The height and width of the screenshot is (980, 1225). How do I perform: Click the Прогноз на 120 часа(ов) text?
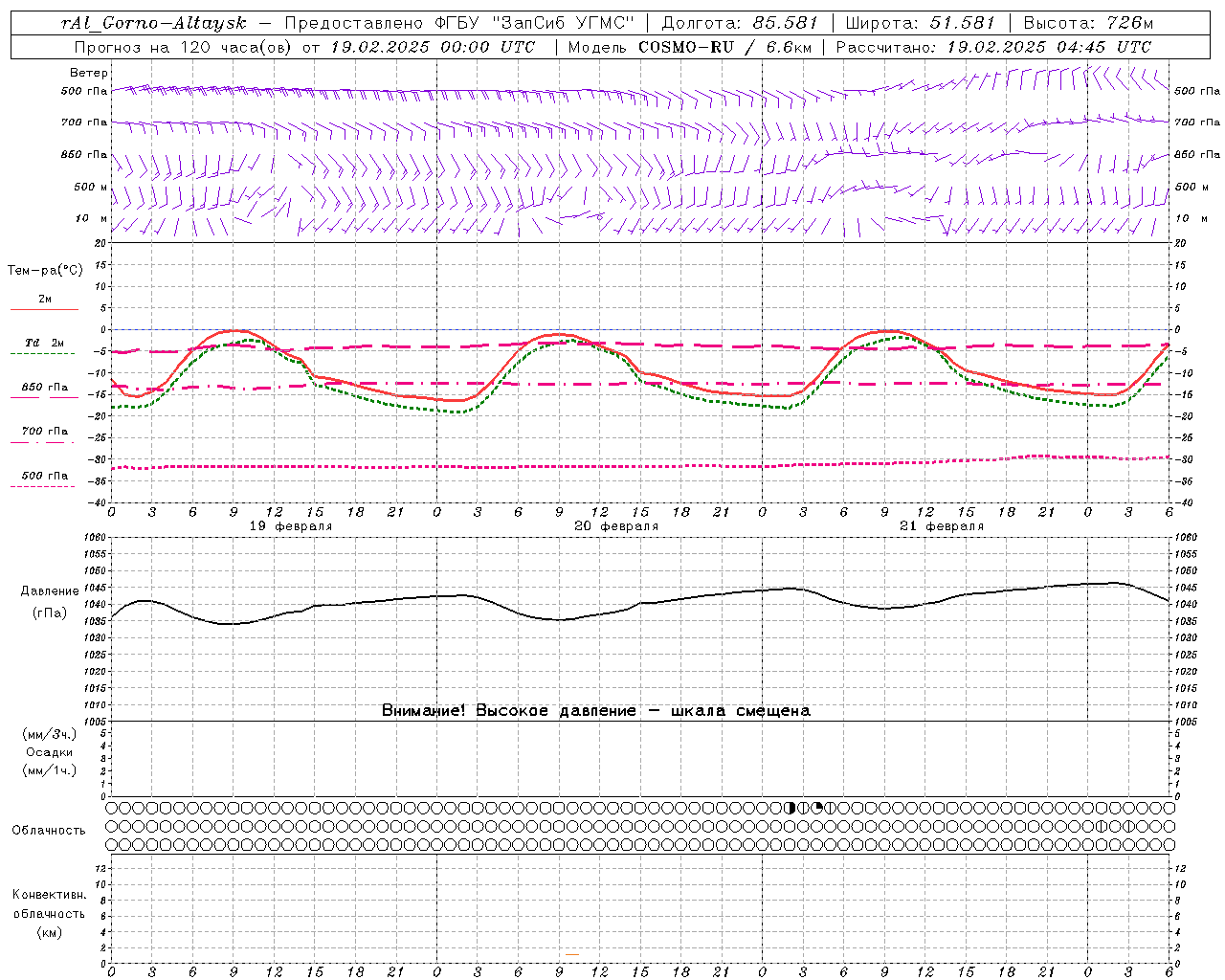pyautogui.click(x=185, y=47)
